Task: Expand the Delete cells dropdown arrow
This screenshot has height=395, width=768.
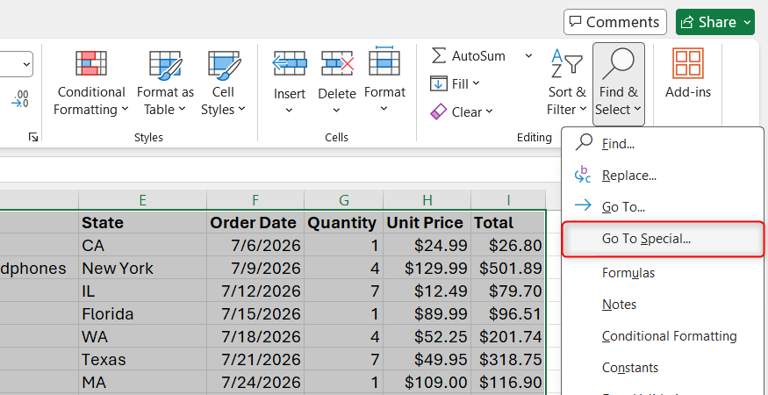Action: 337,111
